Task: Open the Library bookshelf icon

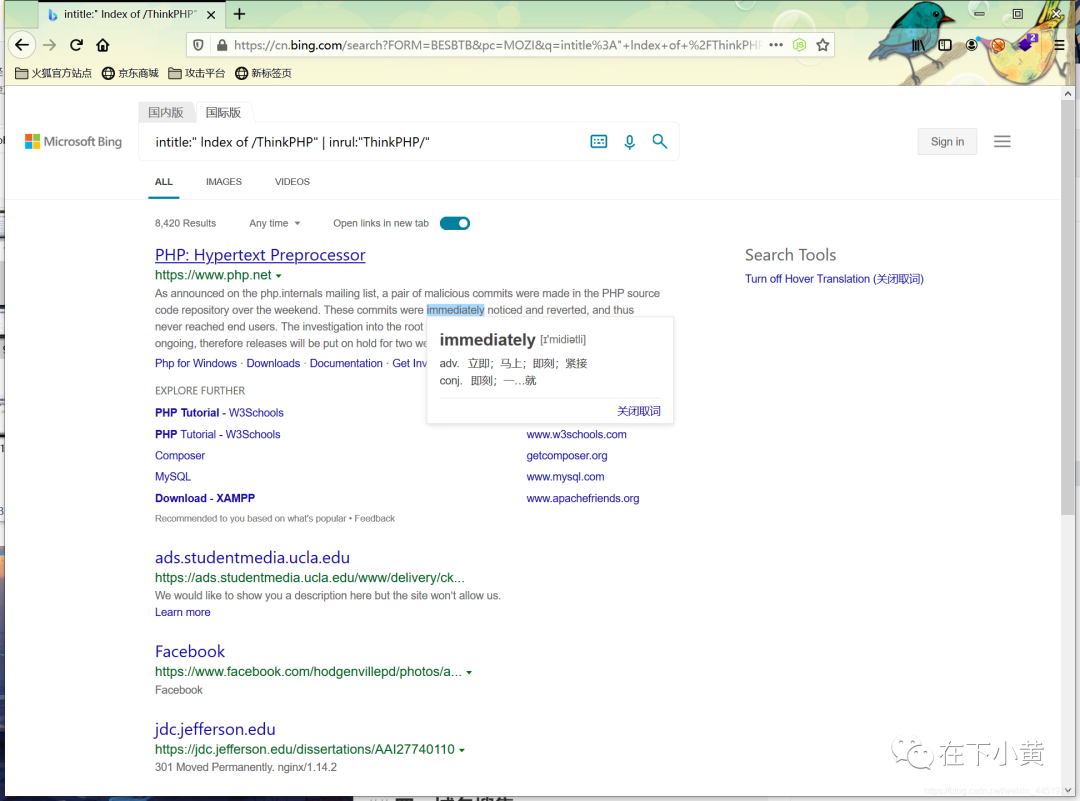Action: click(919, 45)
